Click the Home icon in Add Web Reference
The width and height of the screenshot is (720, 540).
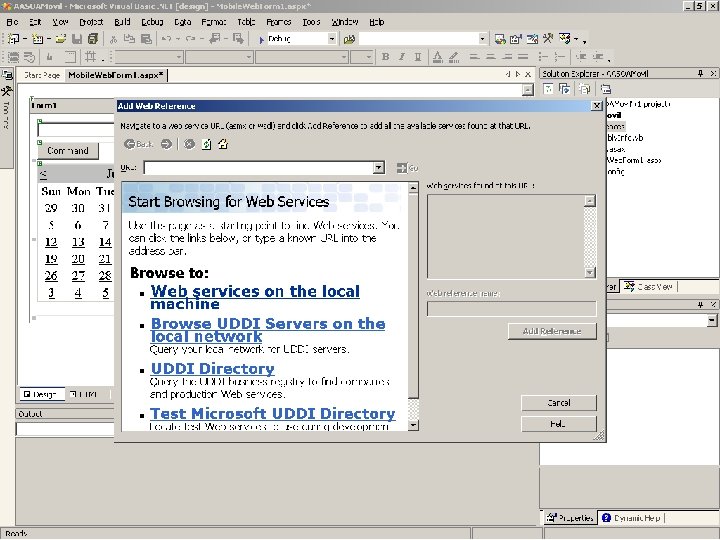223,144
